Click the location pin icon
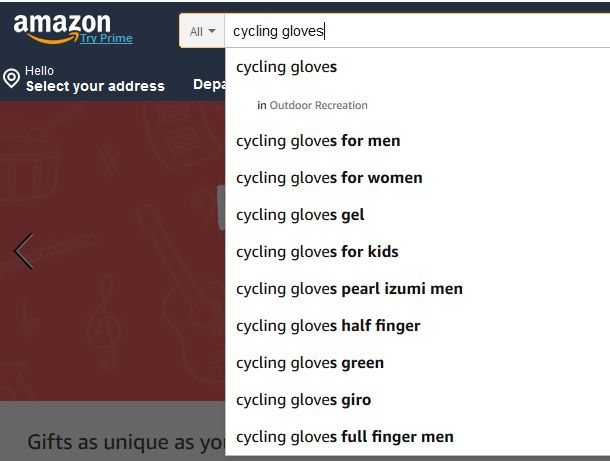Image resolution: width=610 pixels, height=461 pixels. click(12, 79)
